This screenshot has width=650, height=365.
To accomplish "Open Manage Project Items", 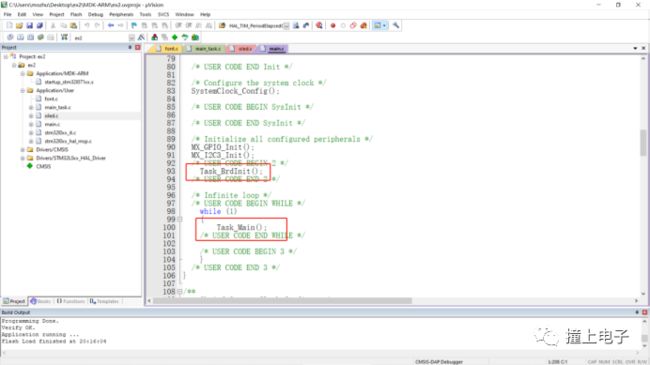I will (154, 37).
